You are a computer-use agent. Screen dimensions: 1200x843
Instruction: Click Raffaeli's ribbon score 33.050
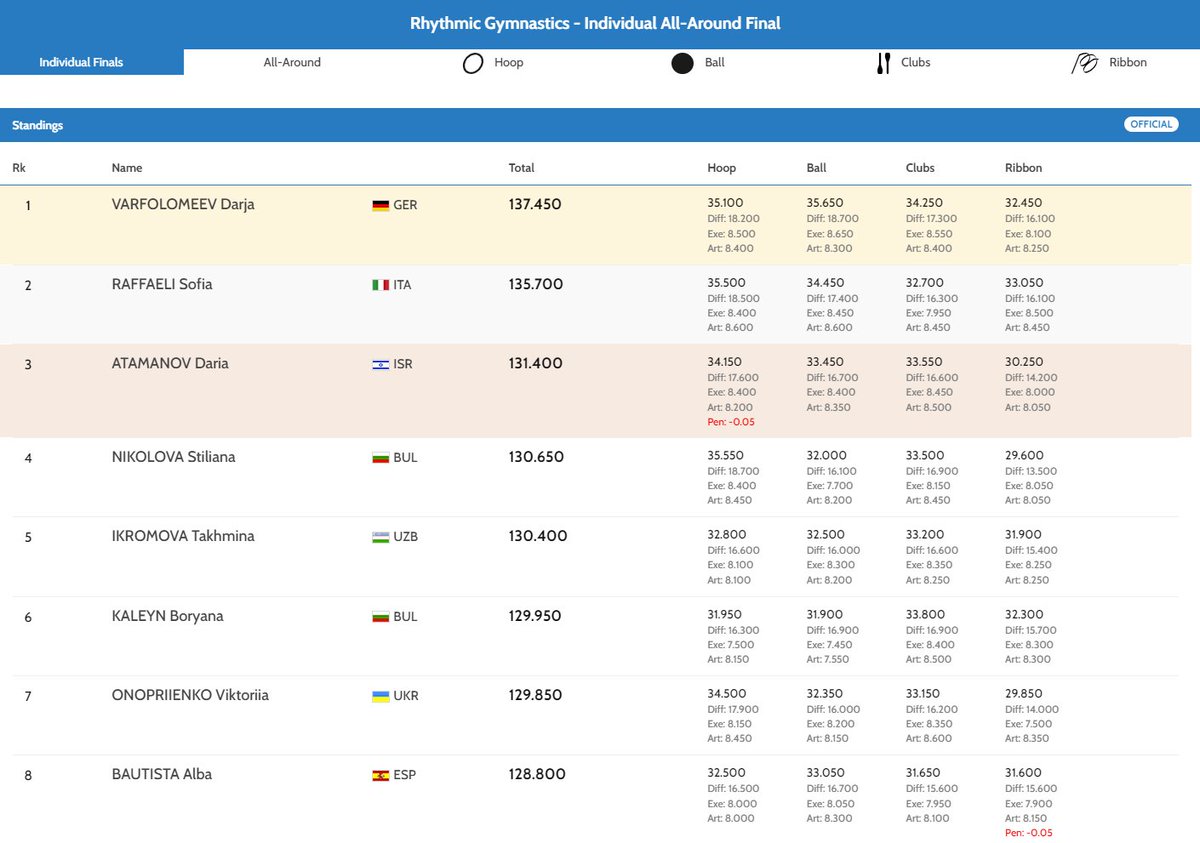coord(1023,283)
